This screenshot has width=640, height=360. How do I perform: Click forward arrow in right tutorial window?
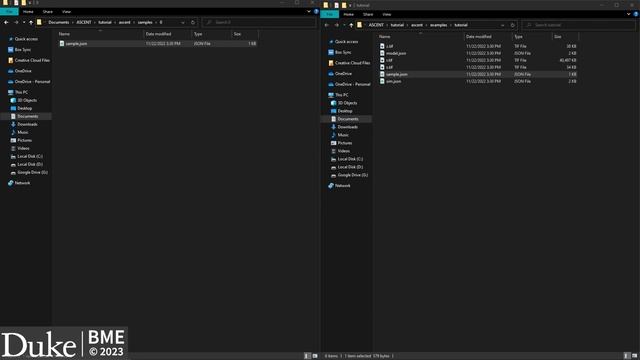(x=336, y=25)
